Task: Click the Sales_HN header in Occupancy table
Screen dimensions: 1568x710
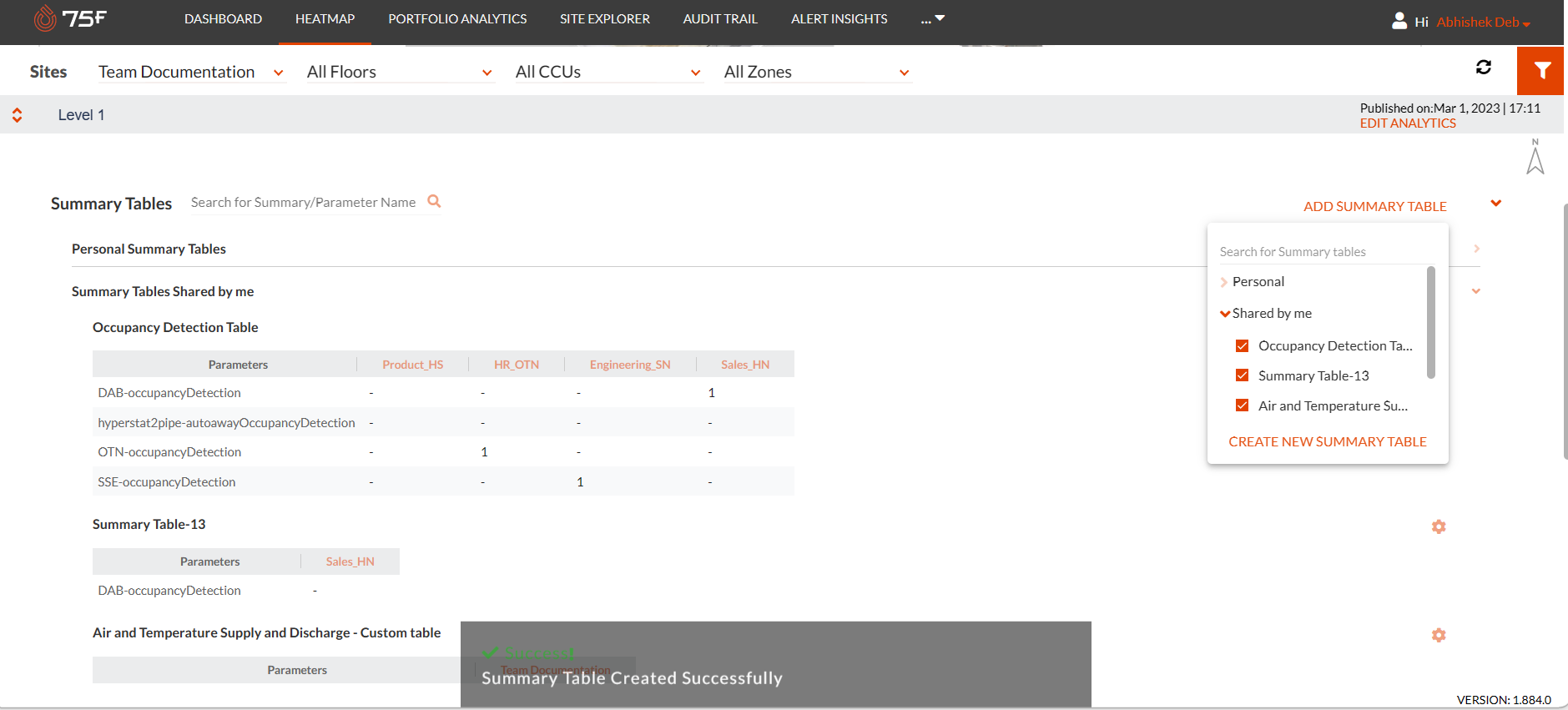Action: tap(745, 365)
